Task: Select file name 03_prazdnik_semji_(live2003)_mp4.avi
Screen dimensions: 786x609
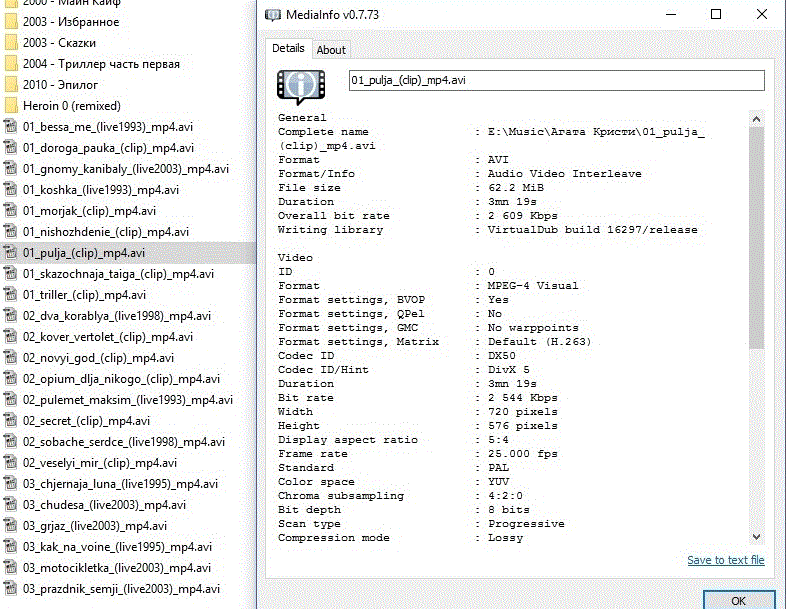Action: (121, 589)
